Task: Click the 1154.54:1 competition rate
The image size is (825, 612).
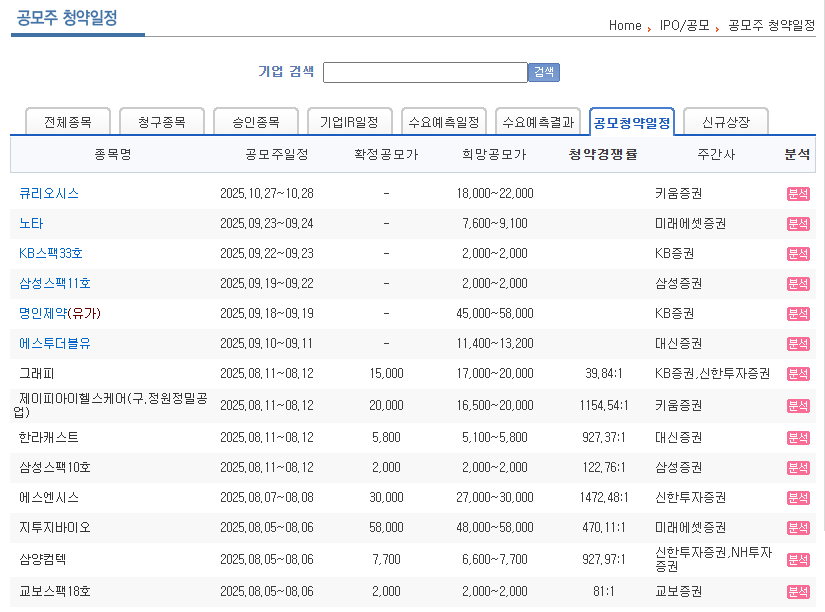Action: 603,405
